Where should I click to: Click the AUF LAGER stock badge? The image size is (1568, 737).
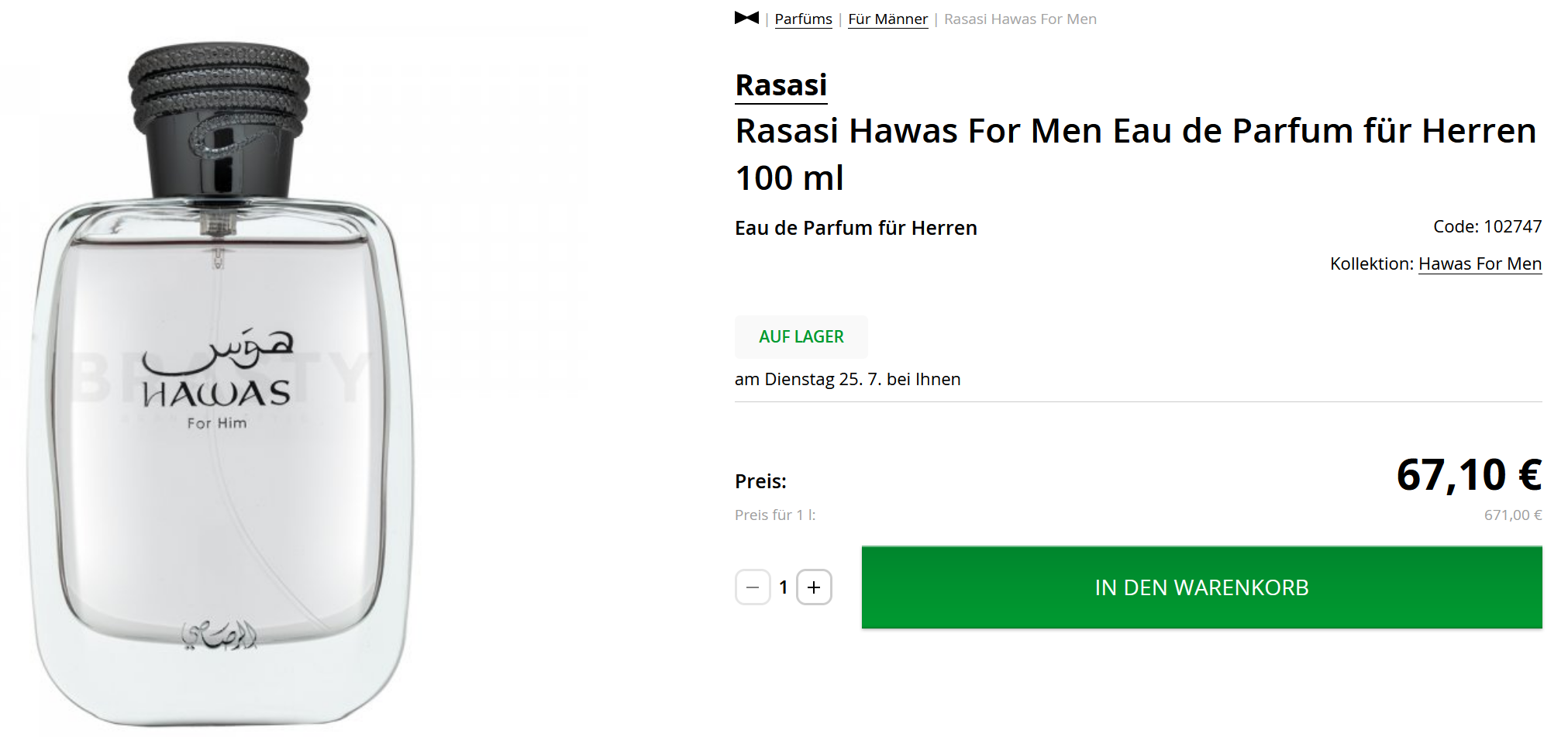801,337
